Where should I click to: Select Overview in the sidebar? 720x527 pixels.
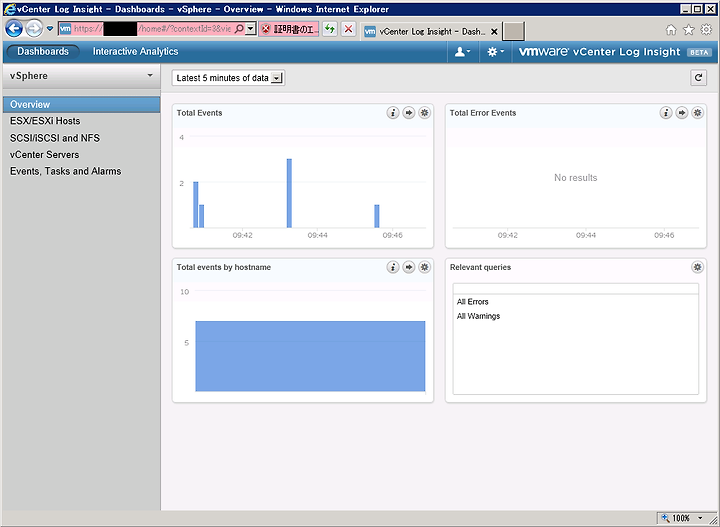pyautogui.click(x=82, y=104)
